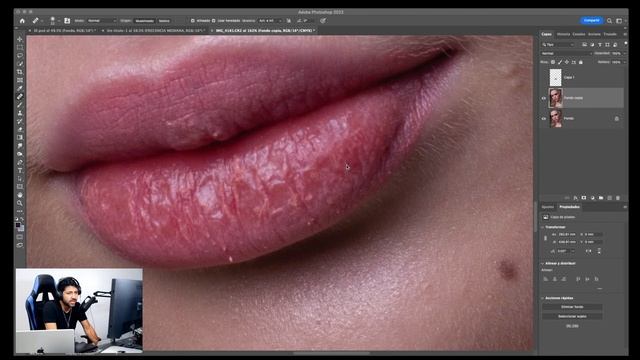Show the Capa 1 layer
Viewport: 640px width, 360px height.
coord(544,77)
